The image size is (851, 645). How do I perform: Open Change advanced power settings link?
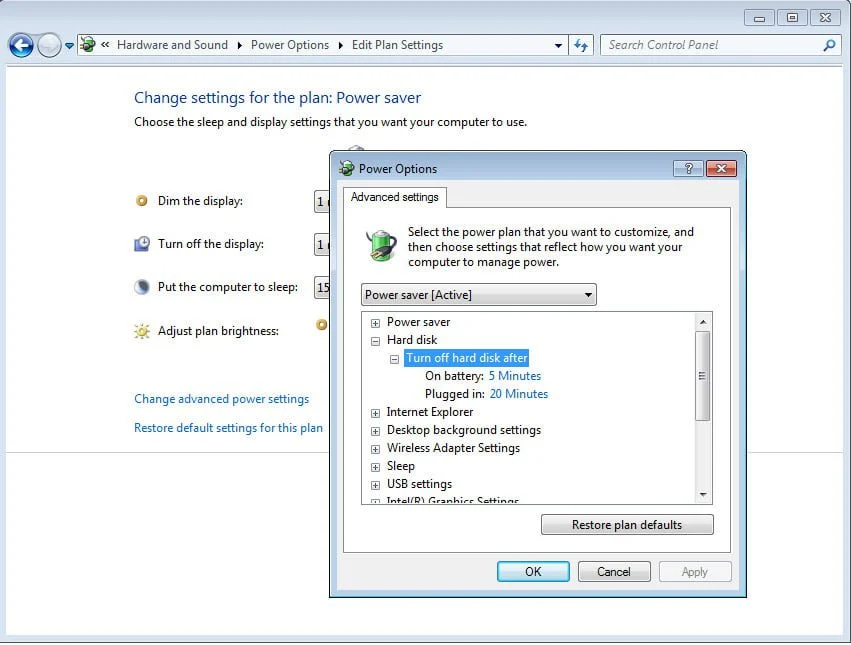[x=221, y=399]
